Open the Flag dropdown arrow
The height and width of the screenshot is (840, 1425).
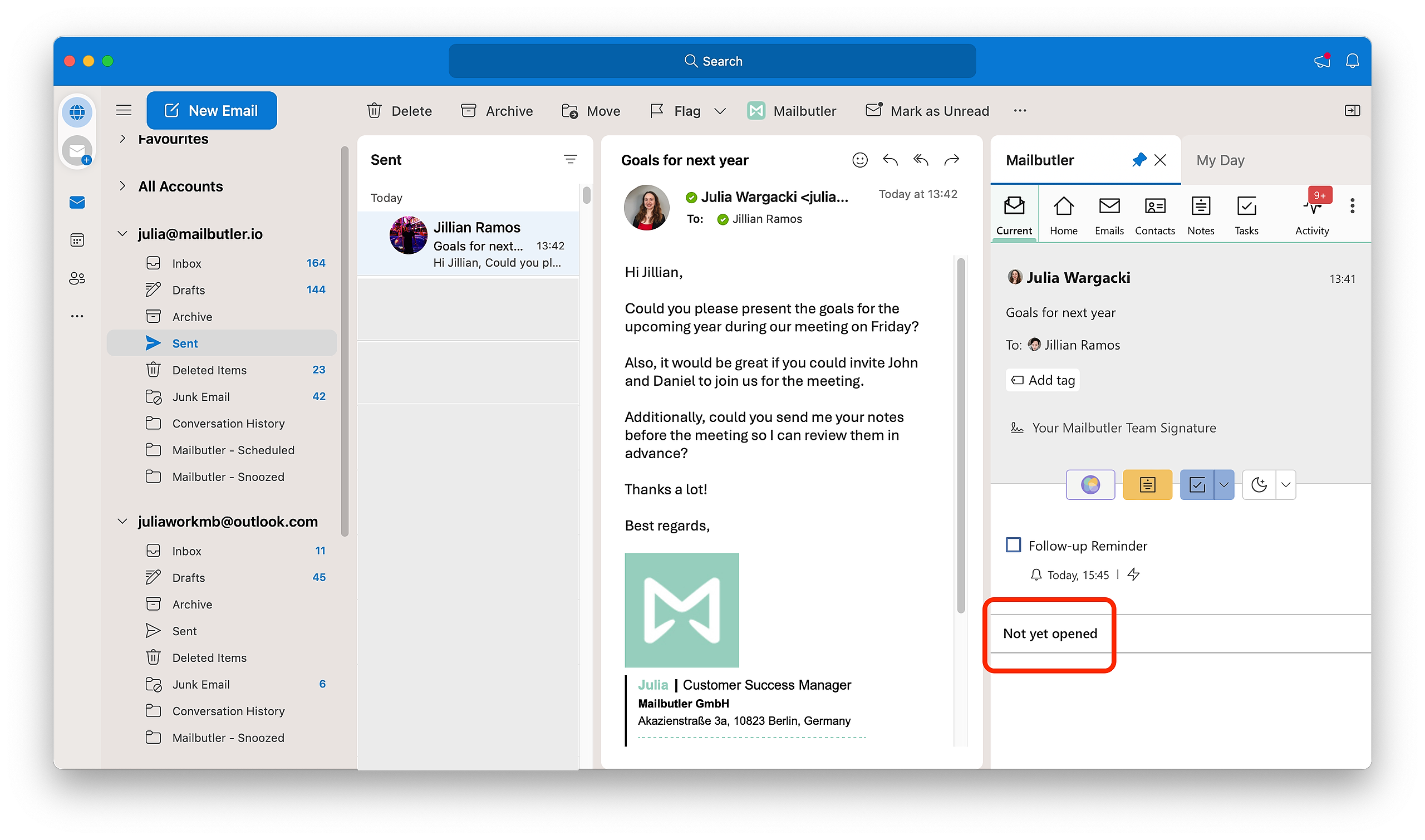pyautogui.click(x=720, y=111)
